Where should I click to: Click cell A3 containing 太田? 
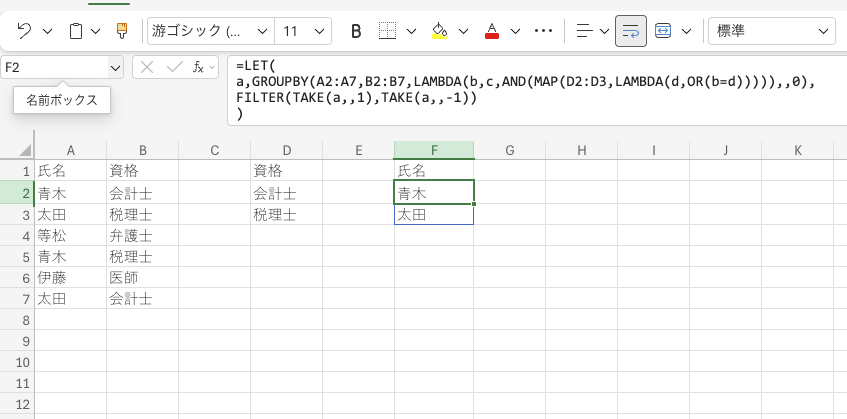71,214
